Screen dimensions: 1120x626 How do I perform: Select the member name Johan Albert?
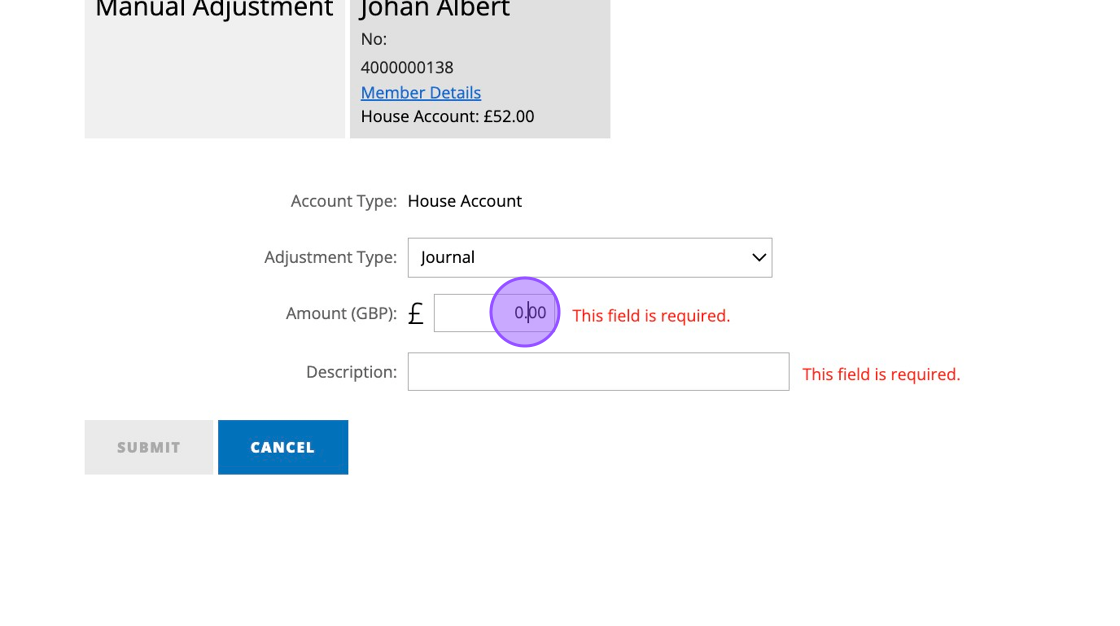435,10
